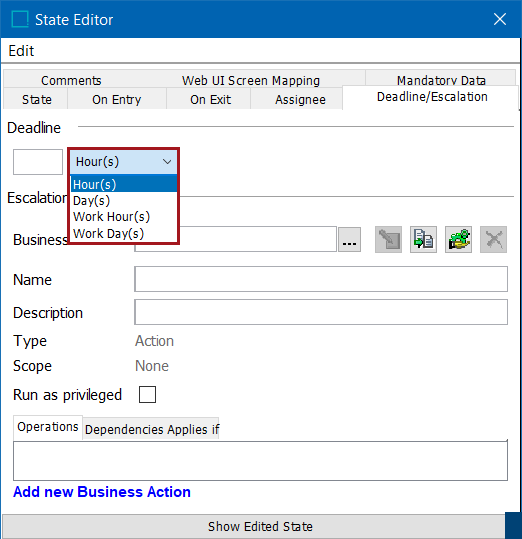
Task: Switch to the Assignee tab
Action: point(300,100)
